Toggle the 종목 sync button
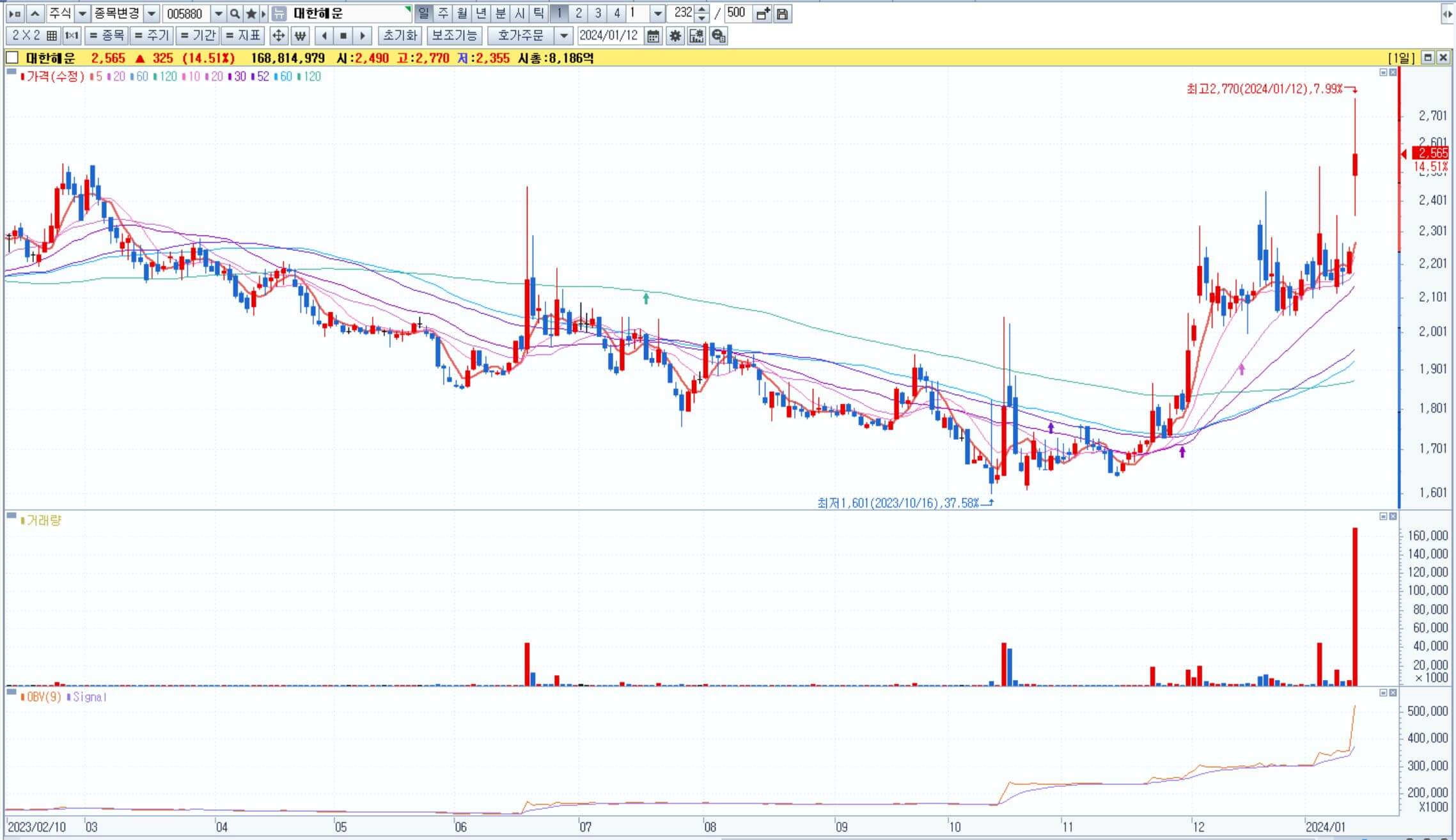Image resolution: width=1456 pixels, height=840 pixels. [106, 36]
